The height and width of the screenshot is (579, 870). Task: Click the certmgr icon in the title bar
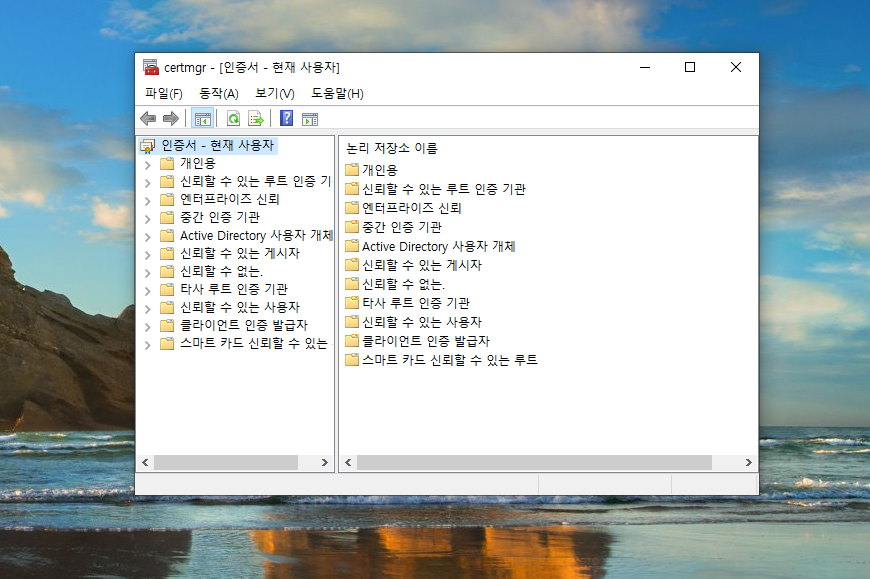pos(152,66)
